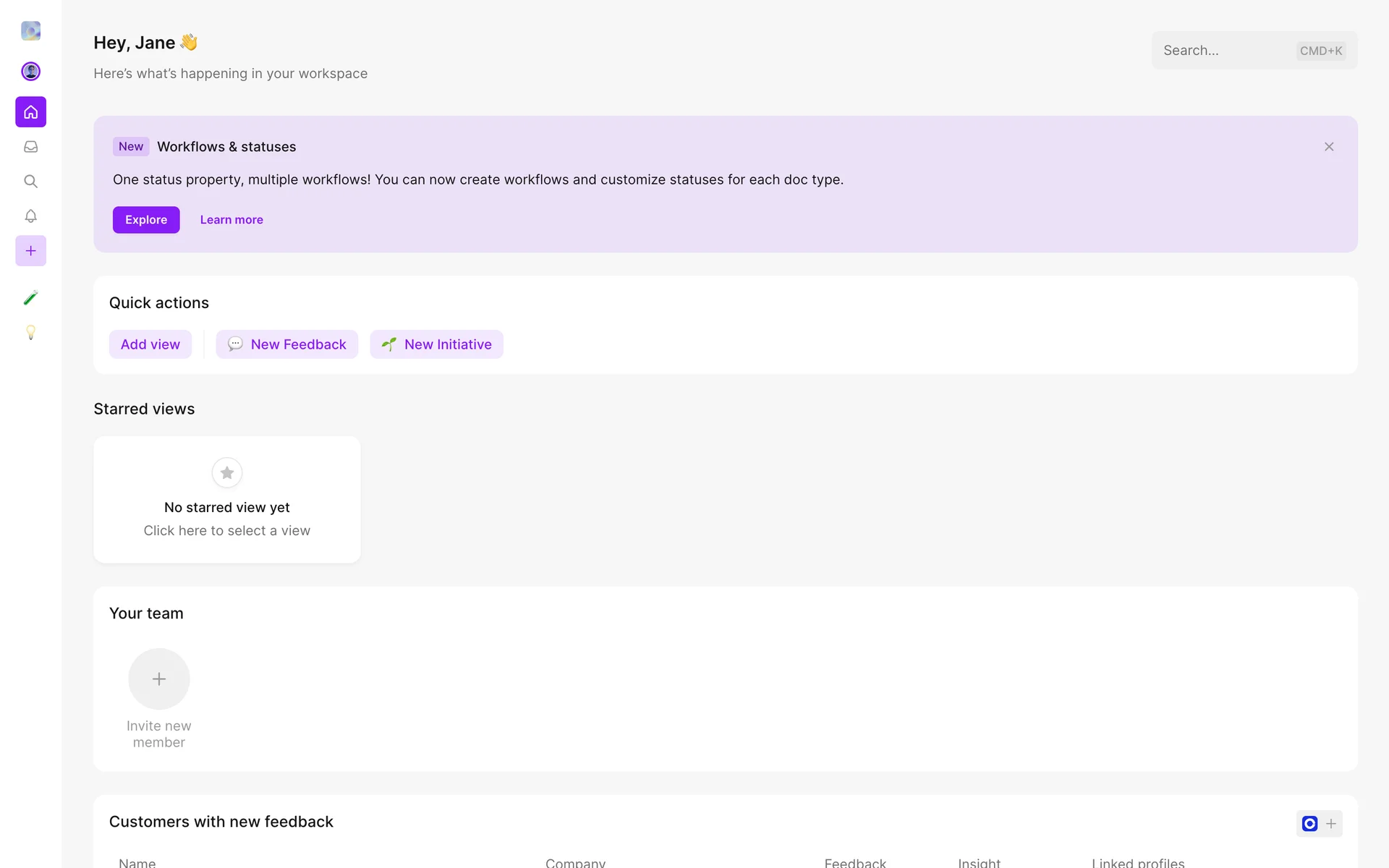
Task: Go to Home in sidebar
Action: (x=30, y=112)
